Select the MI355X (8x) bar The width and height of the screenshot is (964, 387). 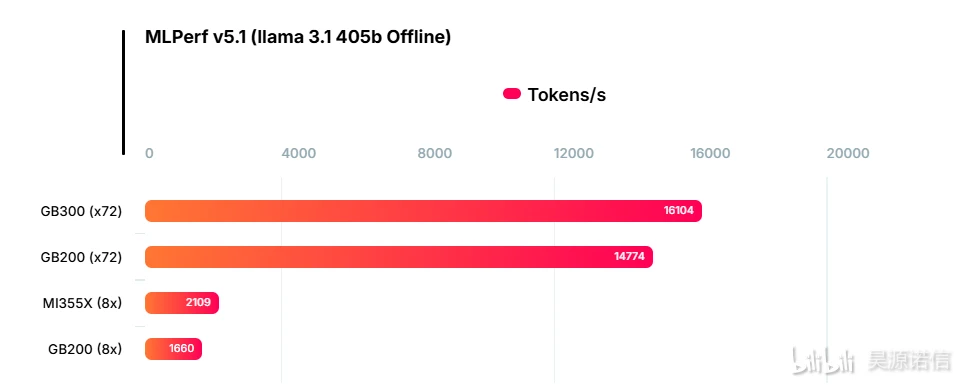182,303
